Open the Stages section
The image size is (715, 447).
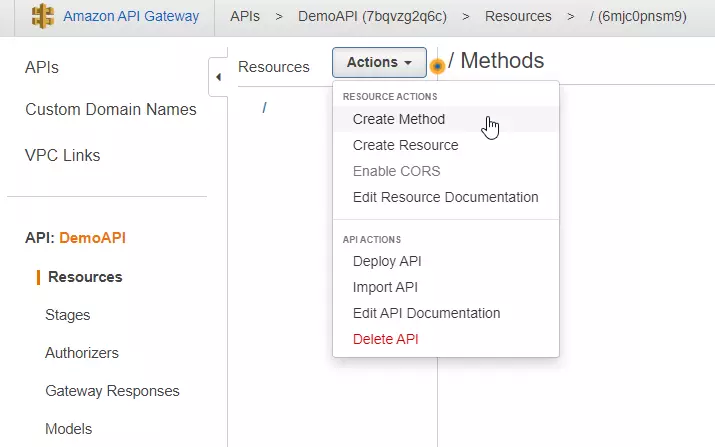click(67, 315)
